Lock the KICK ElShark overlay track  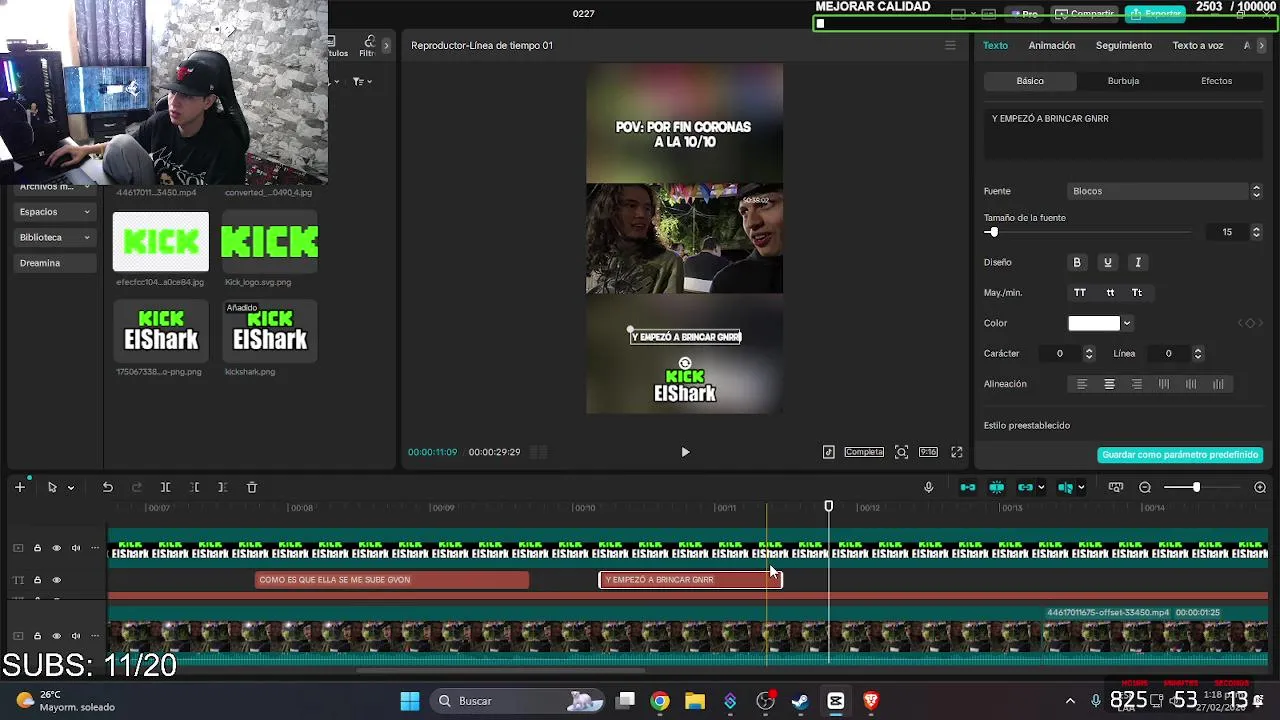[37, 548]
